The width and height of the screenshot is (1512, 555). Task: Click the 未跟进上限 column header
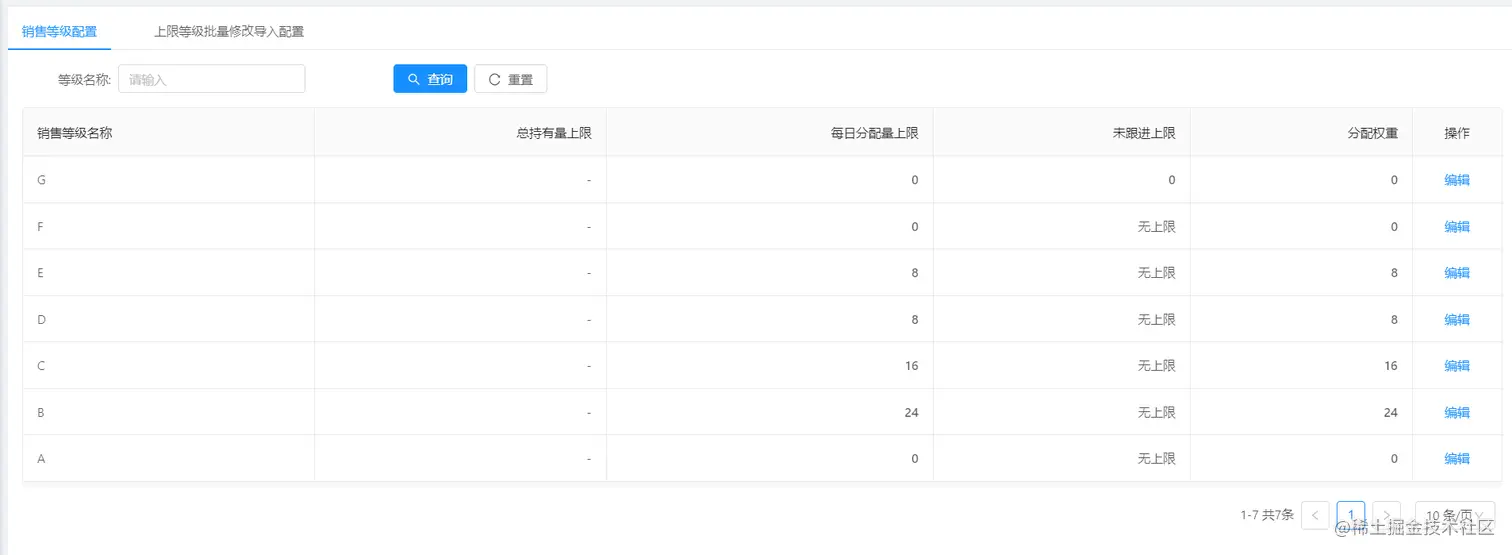1143,133
